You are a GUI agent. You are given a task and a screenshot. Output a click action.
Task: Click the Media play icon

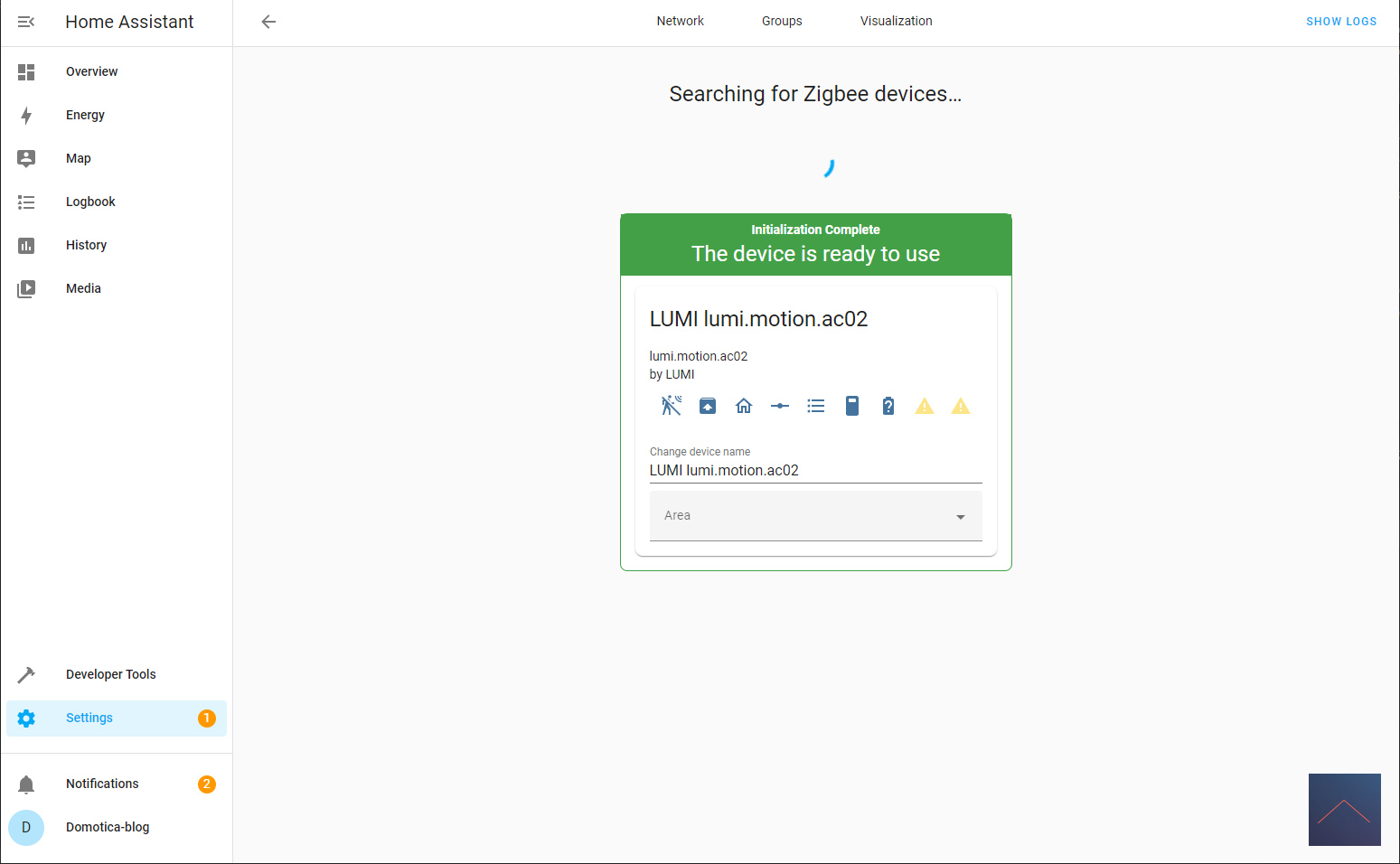pos(26,288)
